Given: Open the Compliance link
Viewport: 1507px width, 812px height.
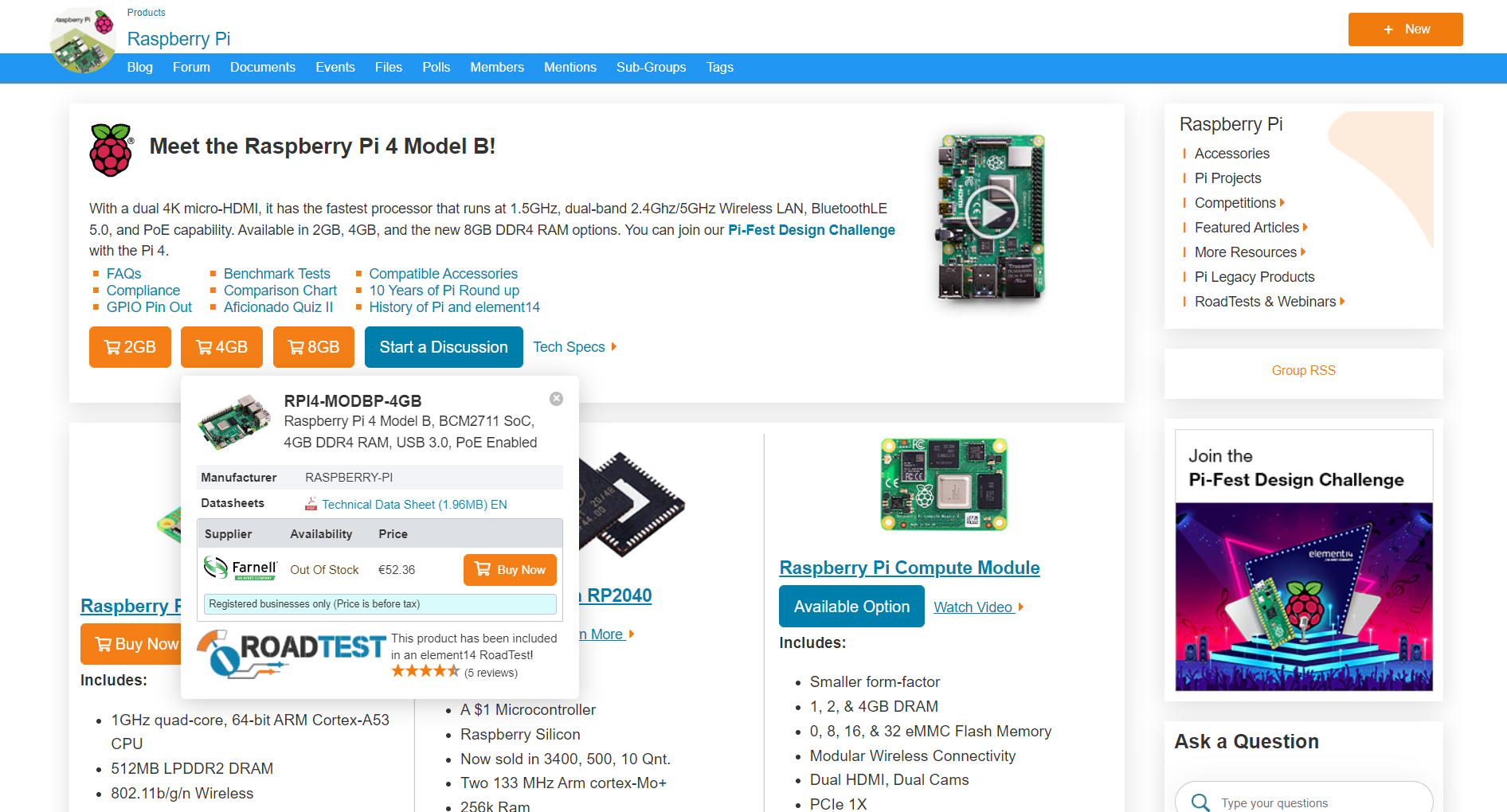Looking at the screenshot, I should [x=143, y=291].
